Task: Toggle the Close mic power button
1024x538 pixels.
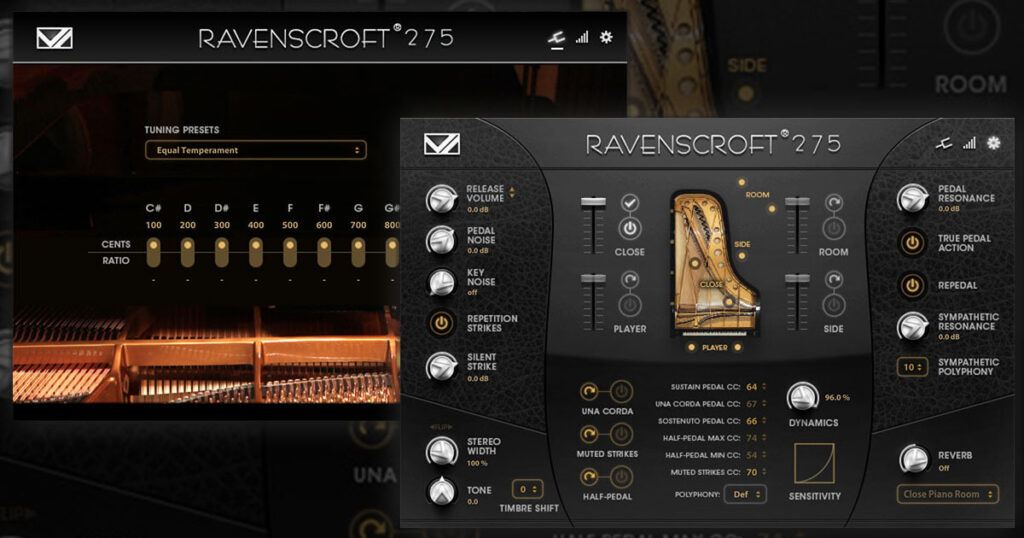Action: [x=630, y=229]
